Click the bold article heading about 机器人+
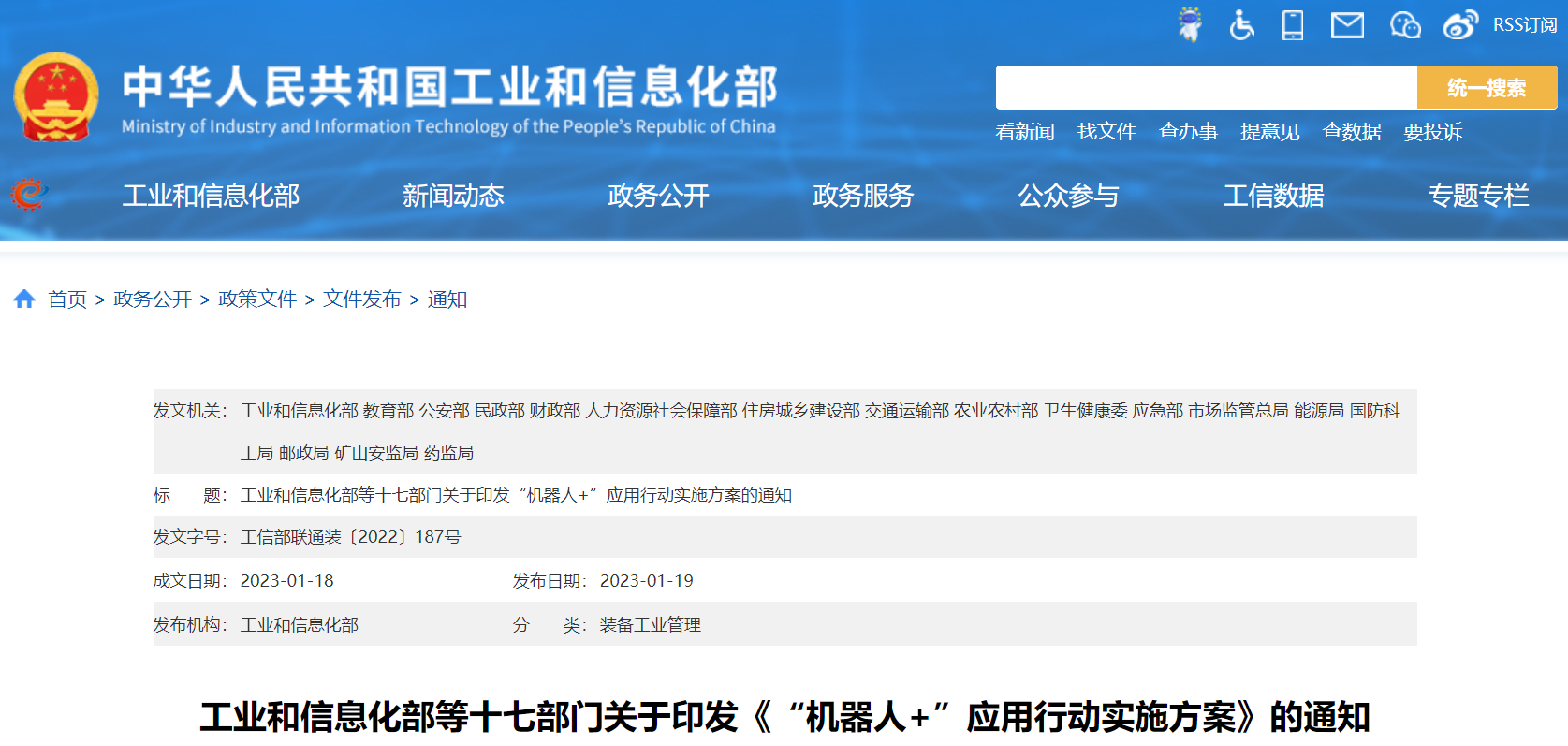 coord(784,718)
